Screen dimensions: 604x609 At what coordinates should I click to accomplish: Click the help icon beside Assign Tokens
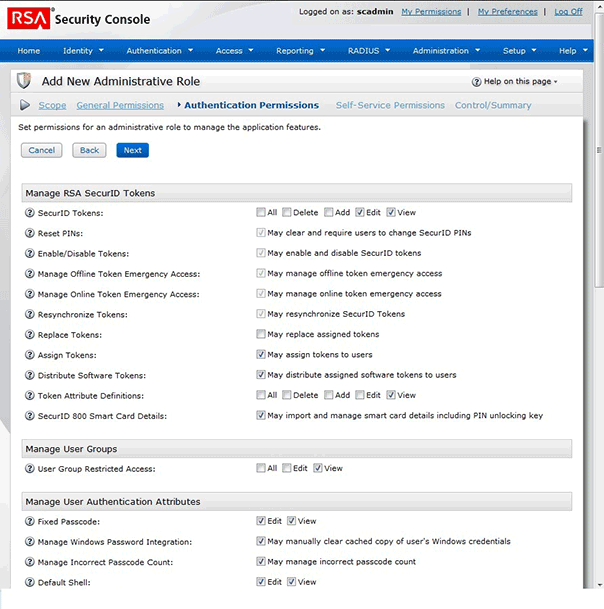coord(30,355)
